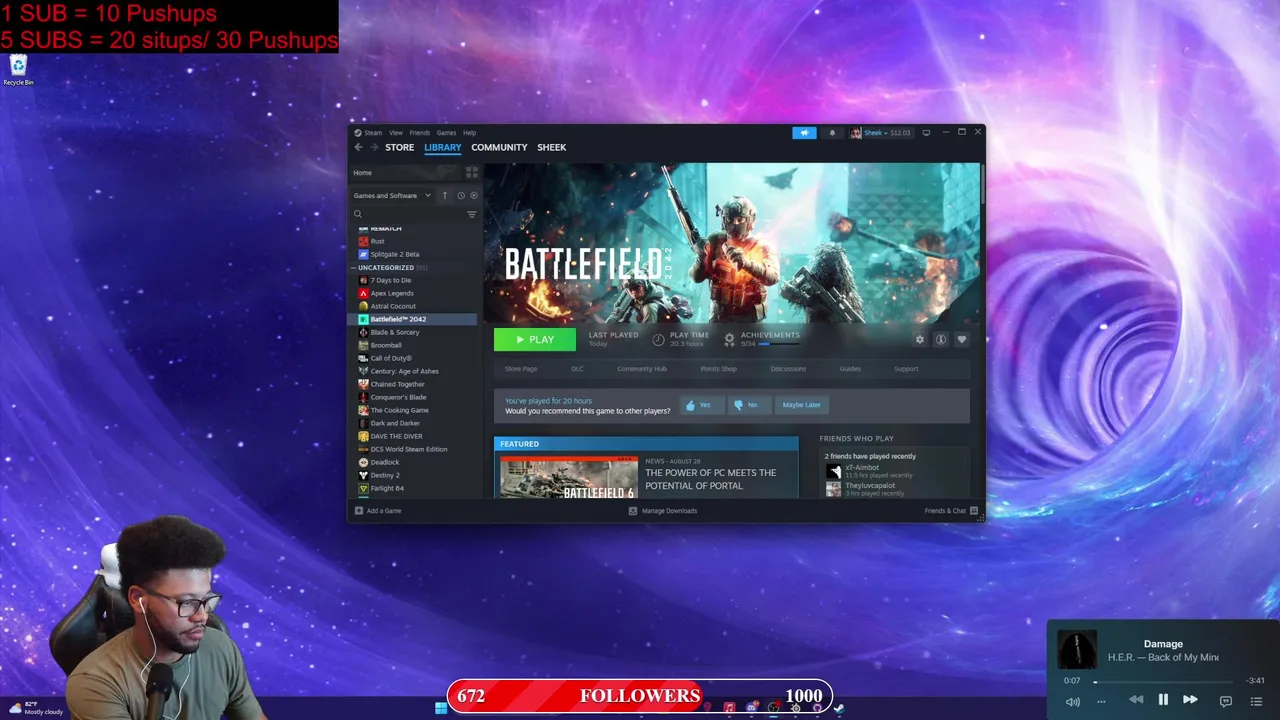Switch to the STORE tab

399,147
